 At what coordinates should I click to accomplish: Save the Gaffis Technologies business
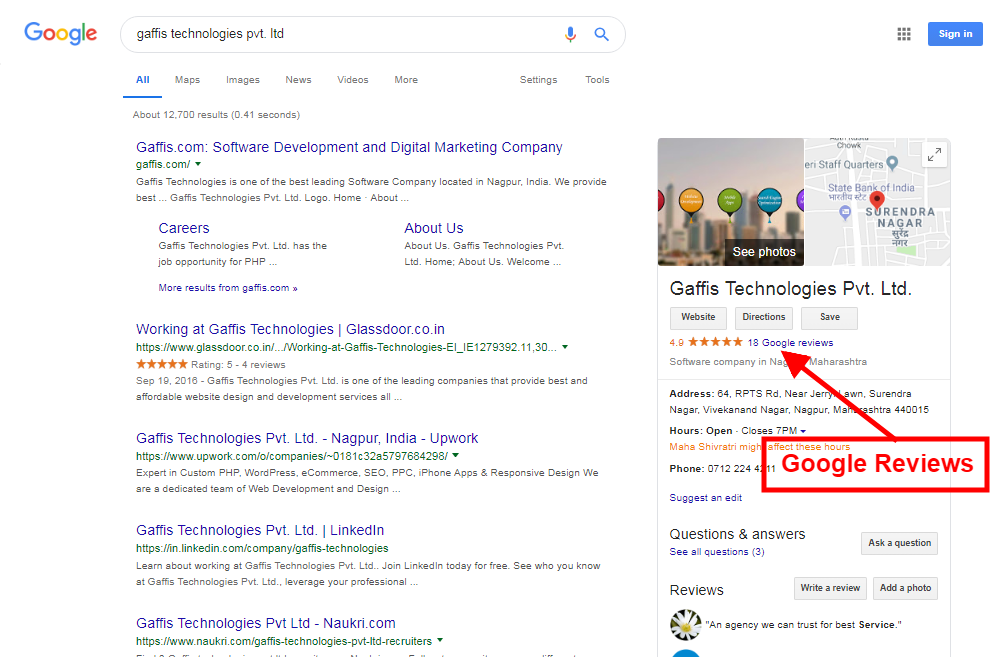pos(830,317)
